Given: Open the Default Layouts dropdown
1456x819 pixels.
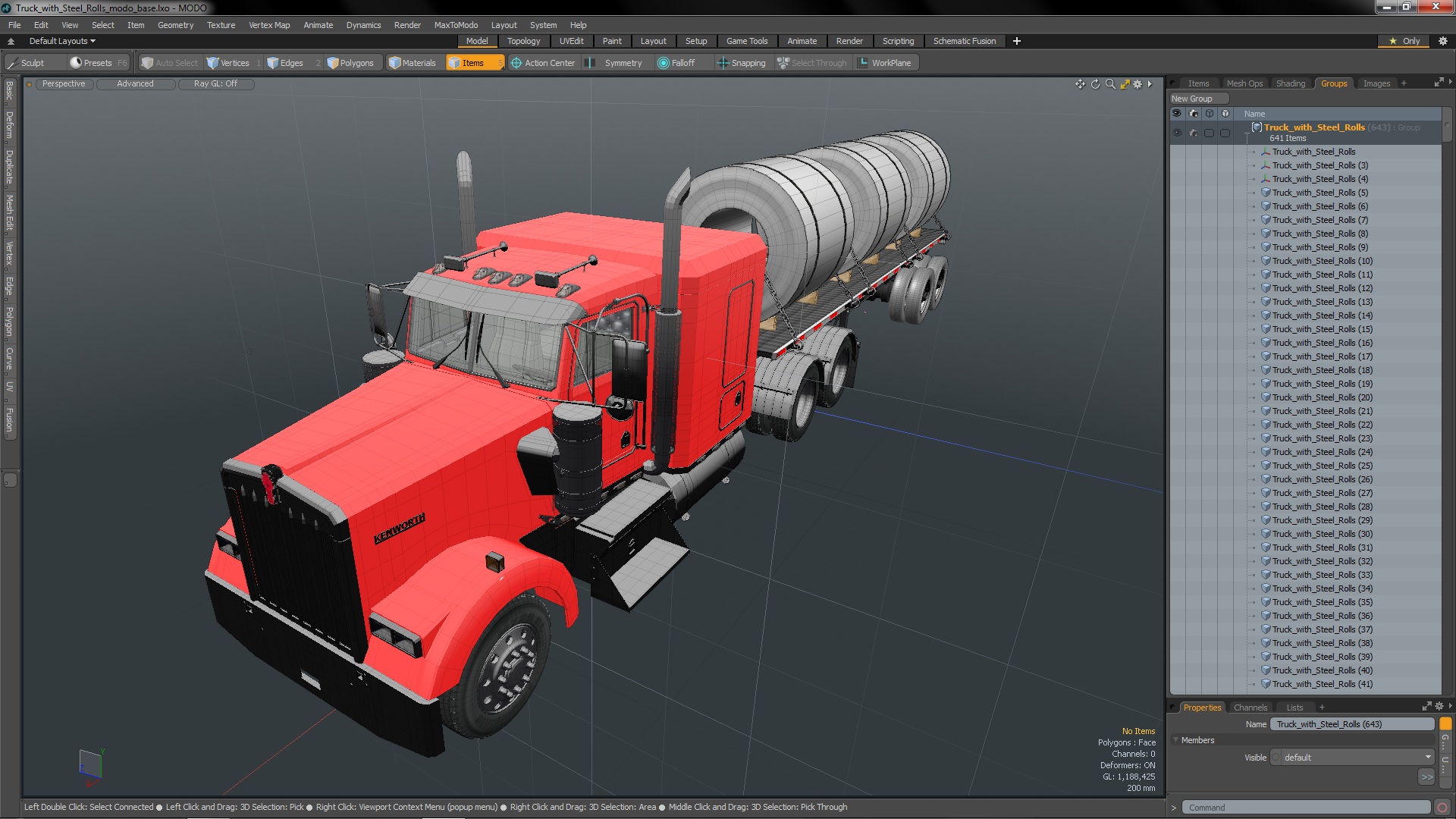Looking at the screenshot, I should coord(62,41).
